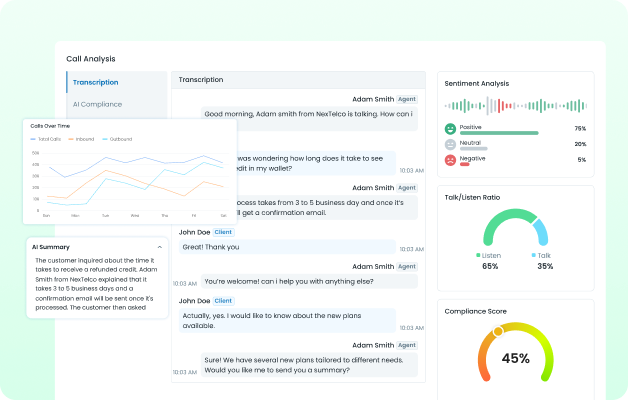The image size is (628, 400).
Task: Click the Agent badge on first Adam Smith message
Action: [407, 99]
